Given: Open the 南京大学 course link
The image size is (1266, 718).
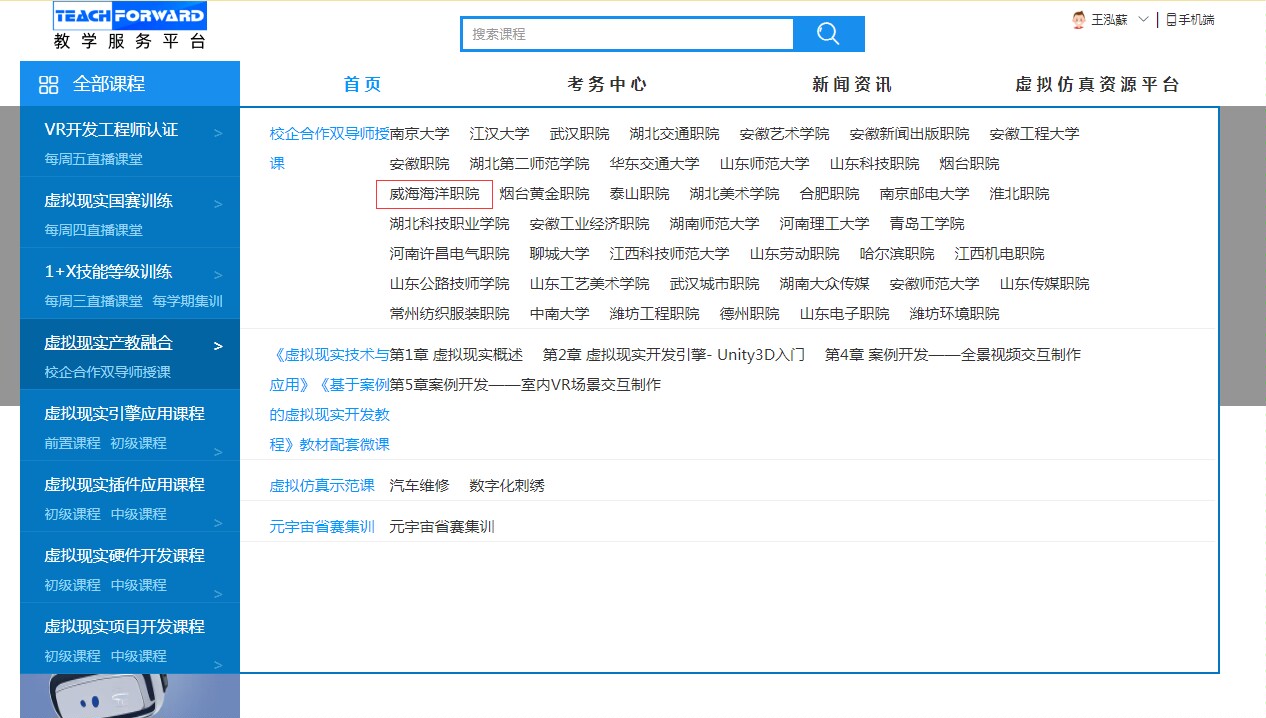Looking at the screenshot, I should point(419,134).
